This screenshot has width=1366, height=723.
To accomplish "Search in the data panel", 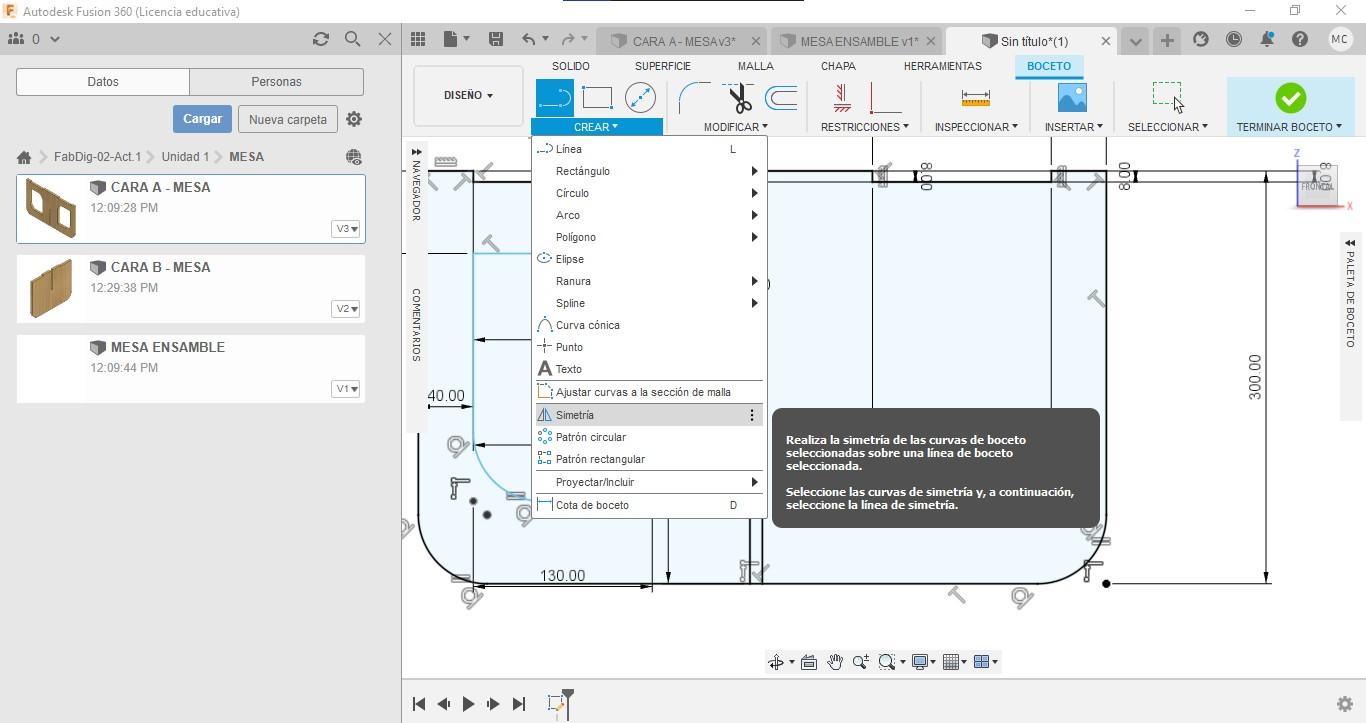I will 352,39.
